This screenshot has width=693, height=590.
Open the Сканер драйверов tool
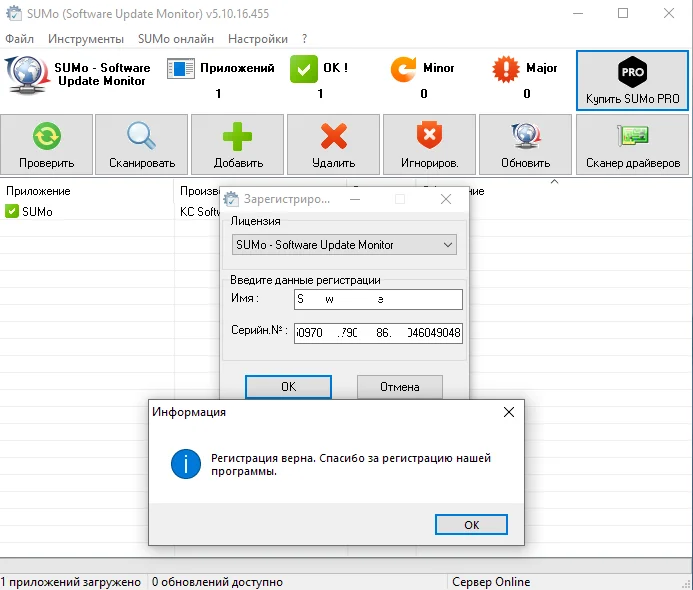coord(632,145)
